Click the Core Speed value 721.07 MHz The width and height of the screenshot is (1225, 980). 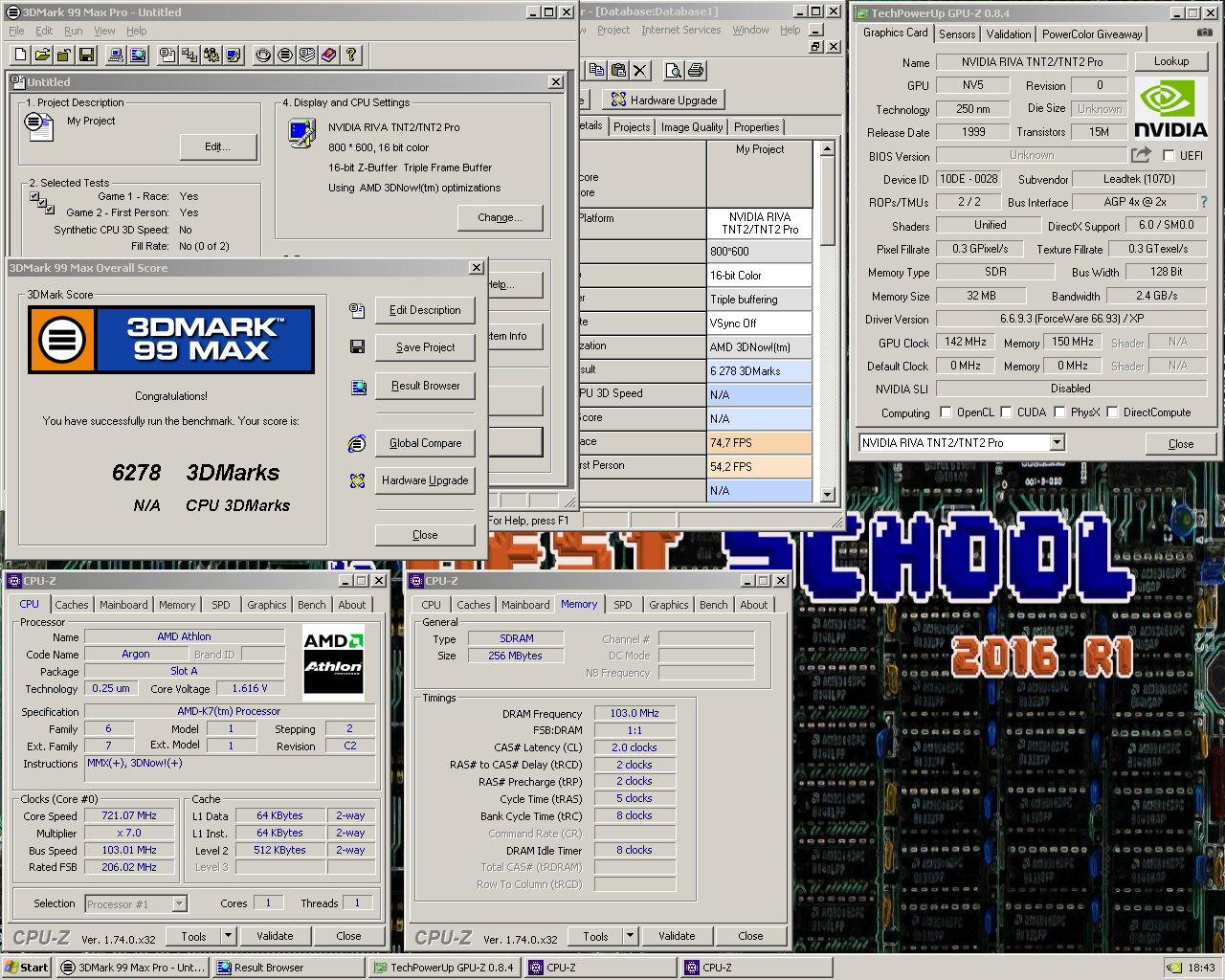point(129,815)
